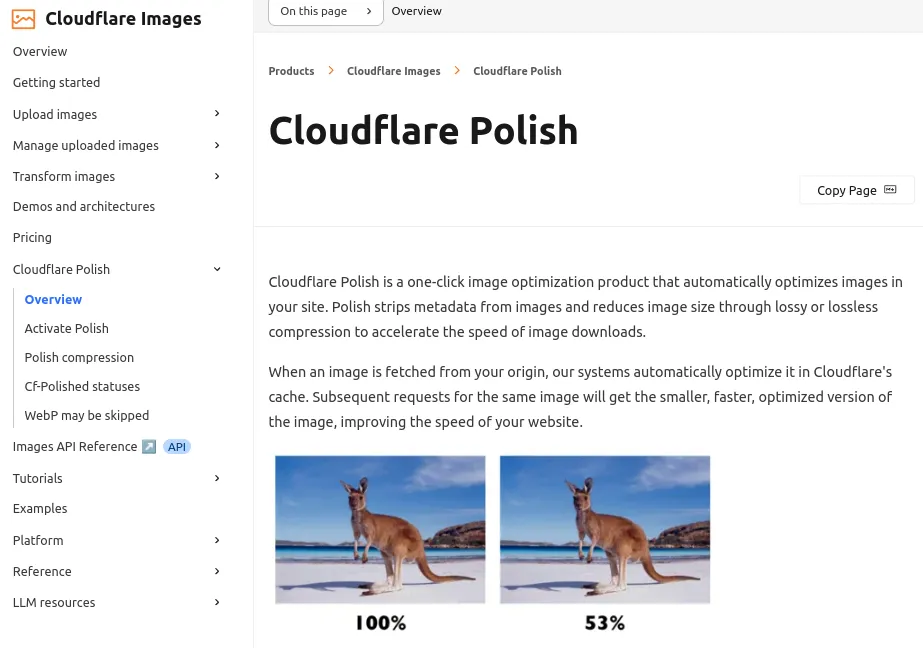Click the chevron icon inside On this page
The height and width of the screenshot is (648, 923).
tap(368, 11)
